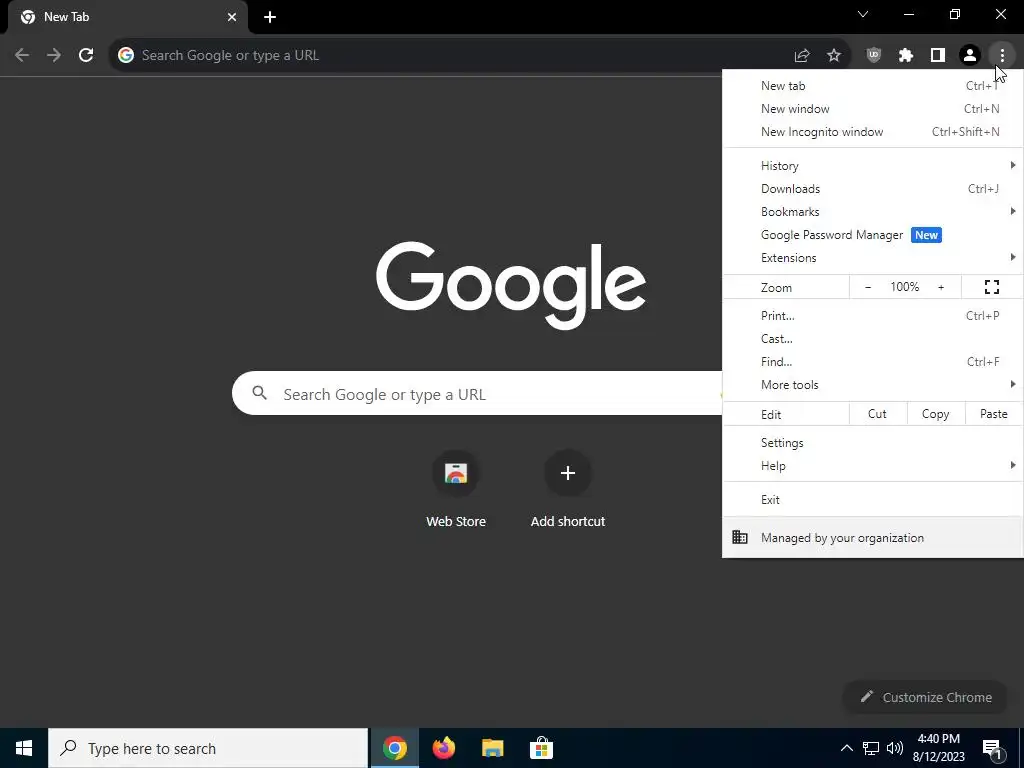Expand More tools submenu

(x=872, y=385)
